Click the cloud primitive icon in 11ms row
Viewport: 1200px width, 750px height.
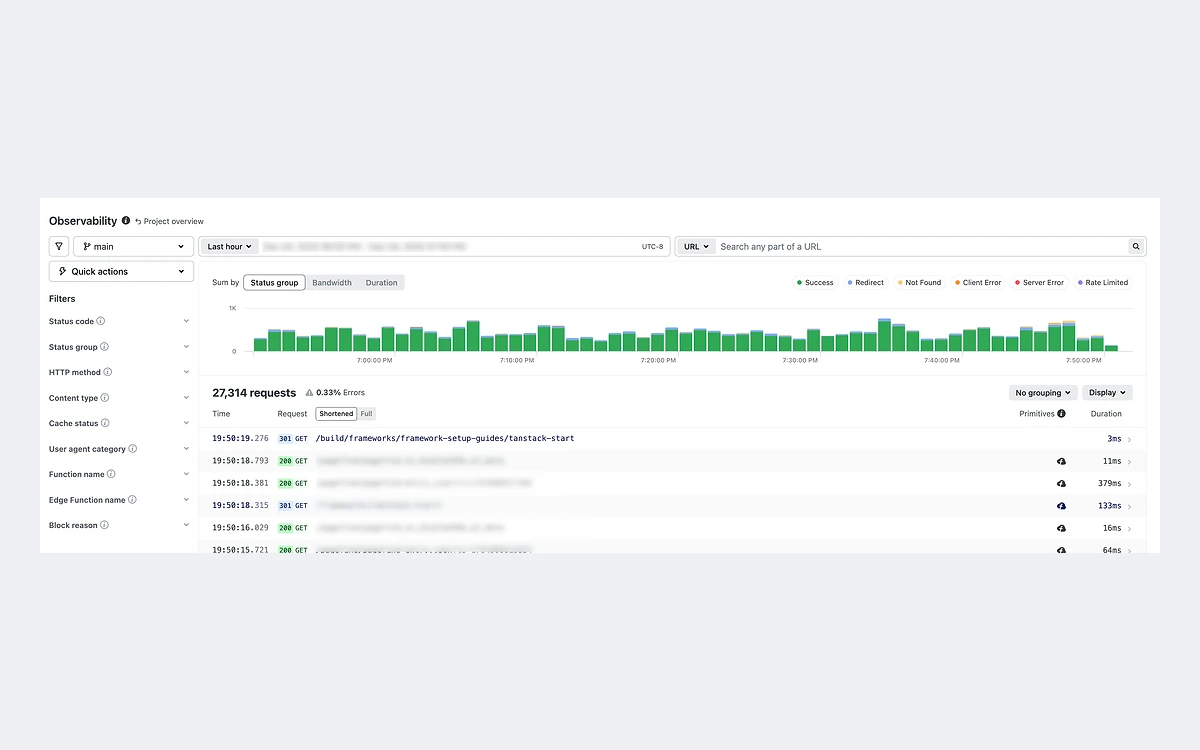pos(1061,461)
